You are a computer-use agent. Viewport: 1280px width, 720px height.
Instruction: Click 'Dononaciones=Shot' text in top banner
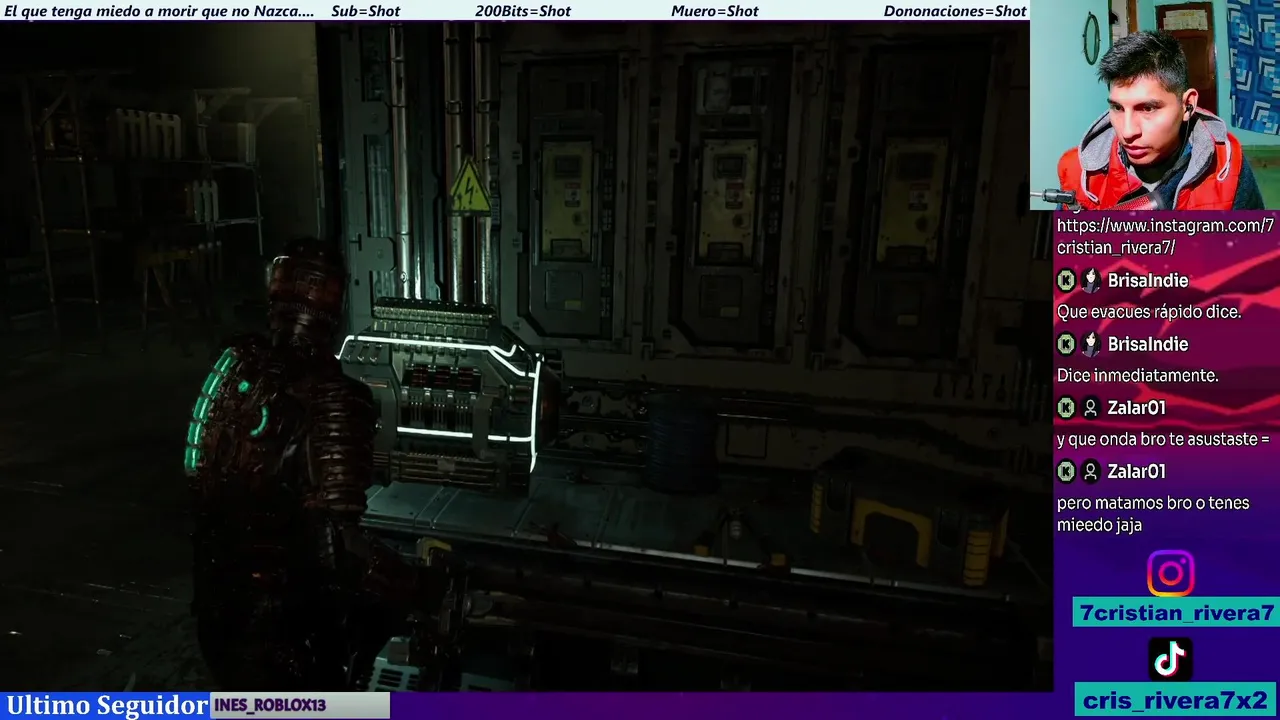[955, 11]
